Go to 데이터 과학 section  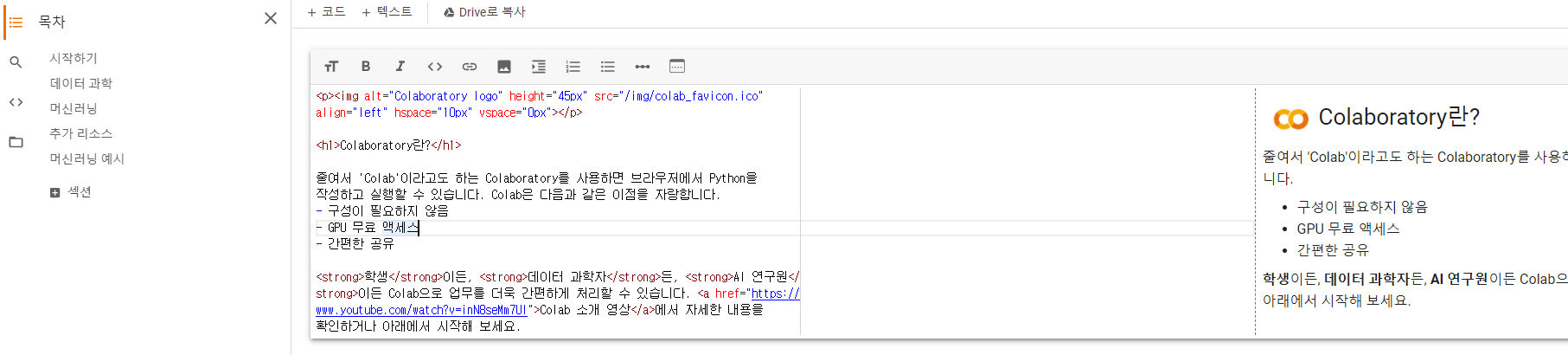(81, 83)
